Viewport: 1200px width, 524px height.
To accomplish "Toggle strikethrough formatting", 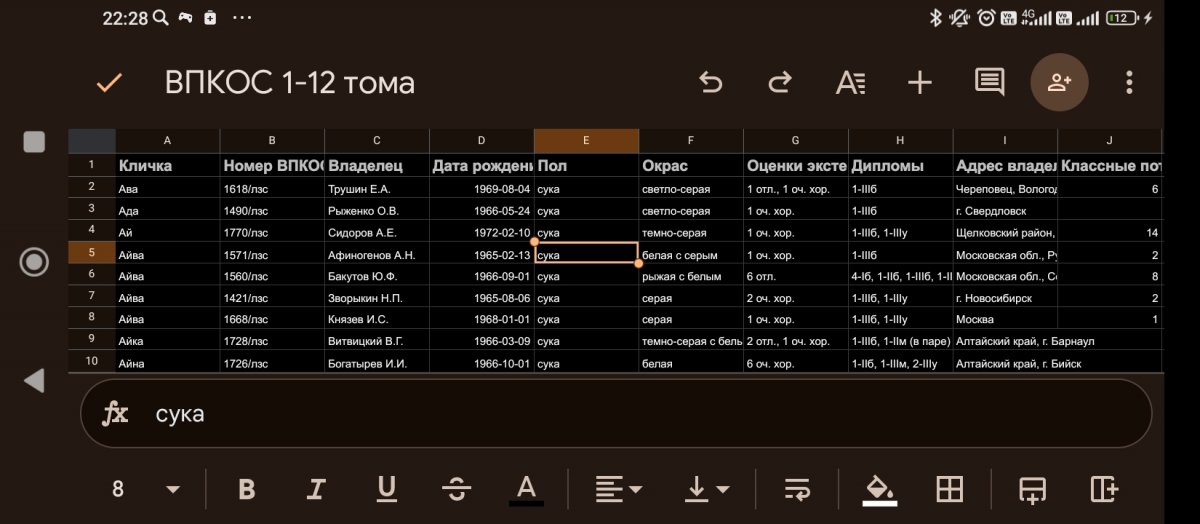I will point(456,489).
